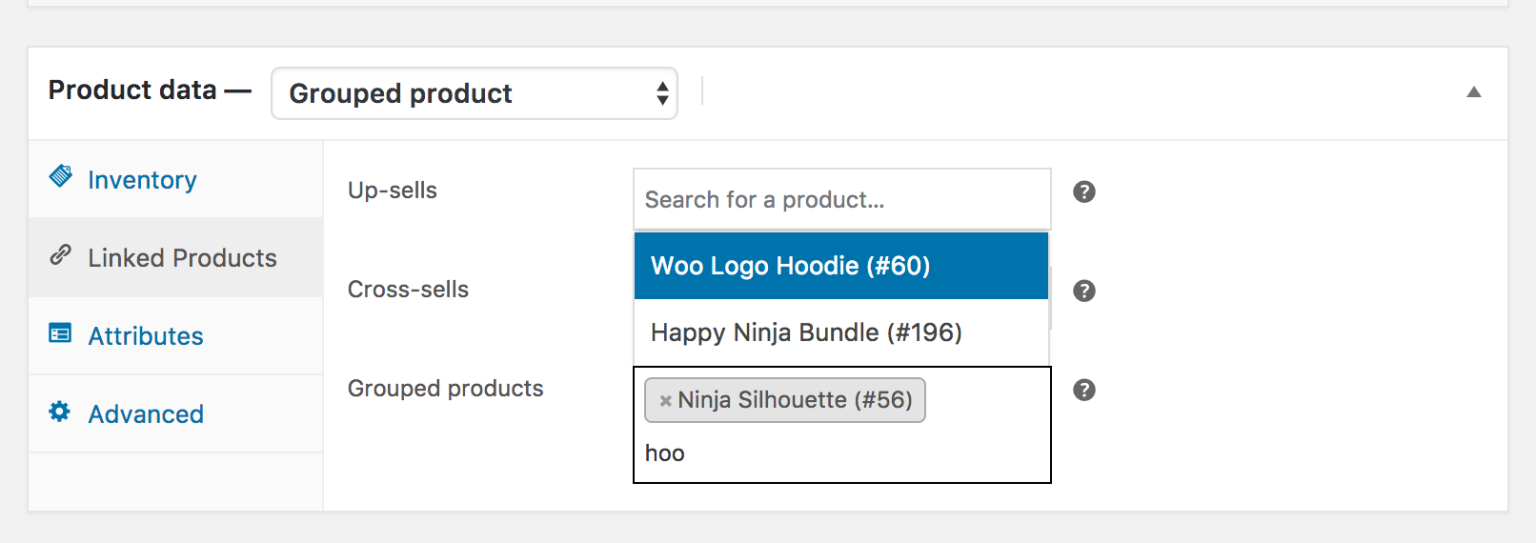
Task: Open the Advanced settings tab
Action: [x=145, y=414]
